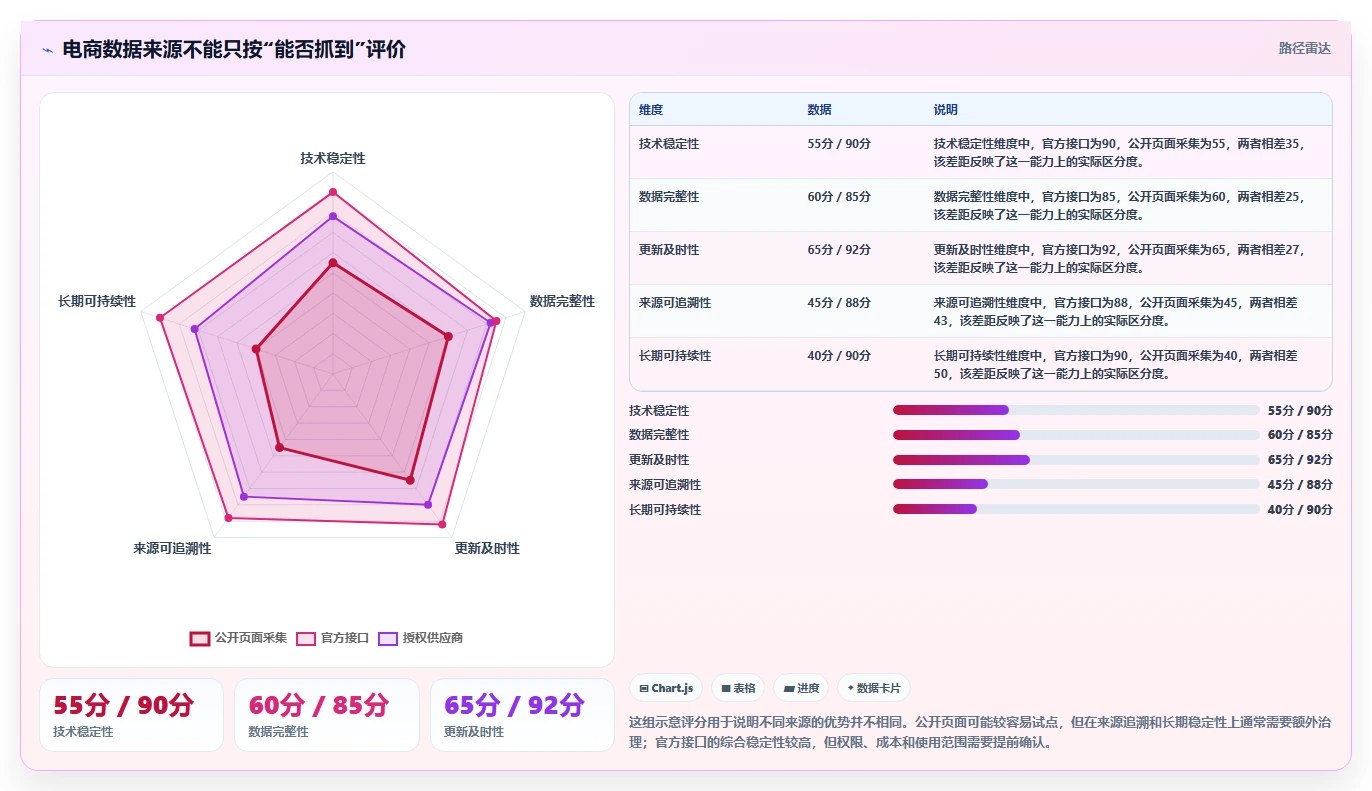Click the 长期可持续性 radar axis label
This screenshot has height=791, width=1372.
97,301
